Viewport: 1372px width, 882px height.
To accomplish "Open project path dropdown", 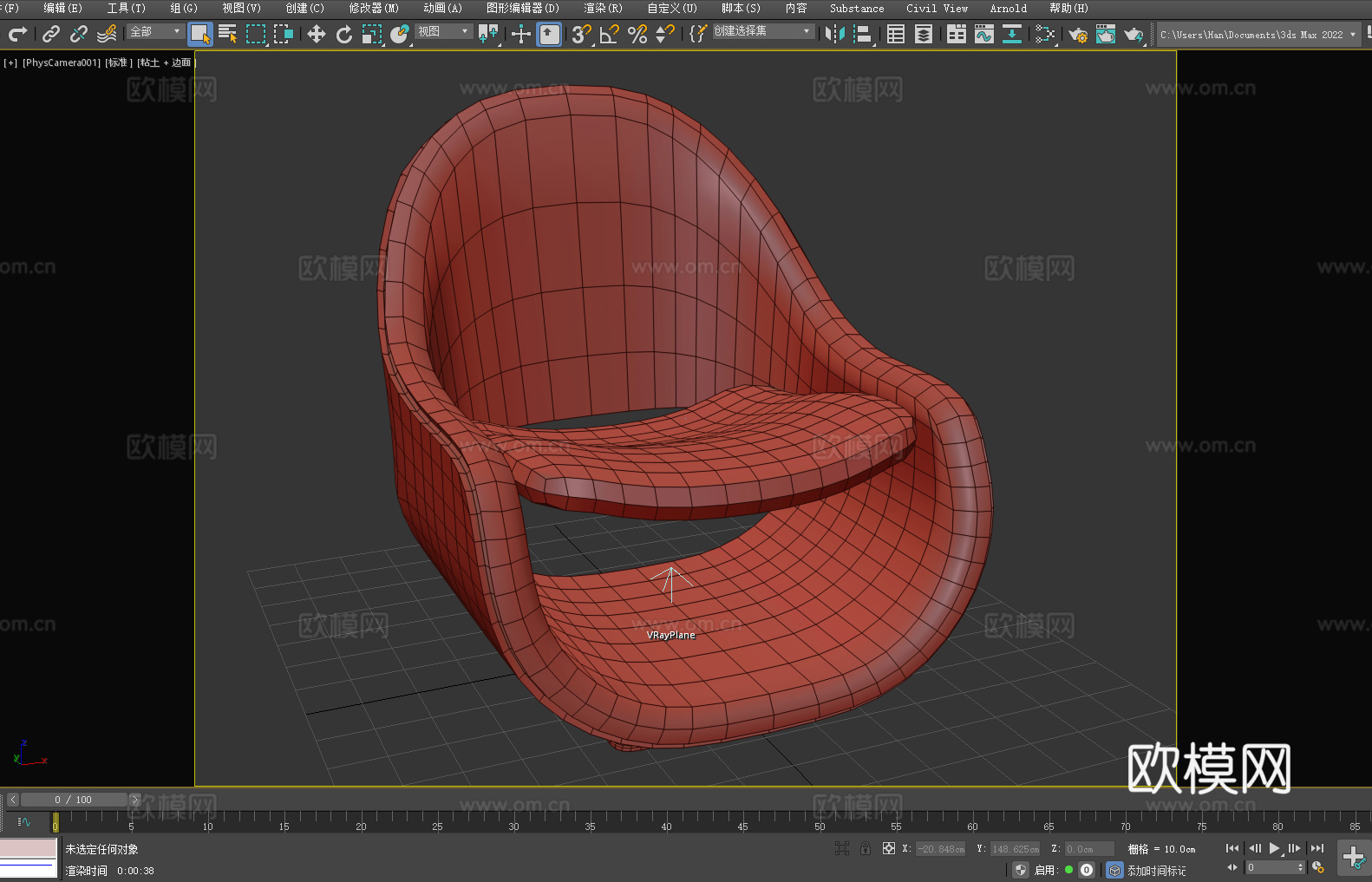I will pyautogui.click(x=1258, y=35).
